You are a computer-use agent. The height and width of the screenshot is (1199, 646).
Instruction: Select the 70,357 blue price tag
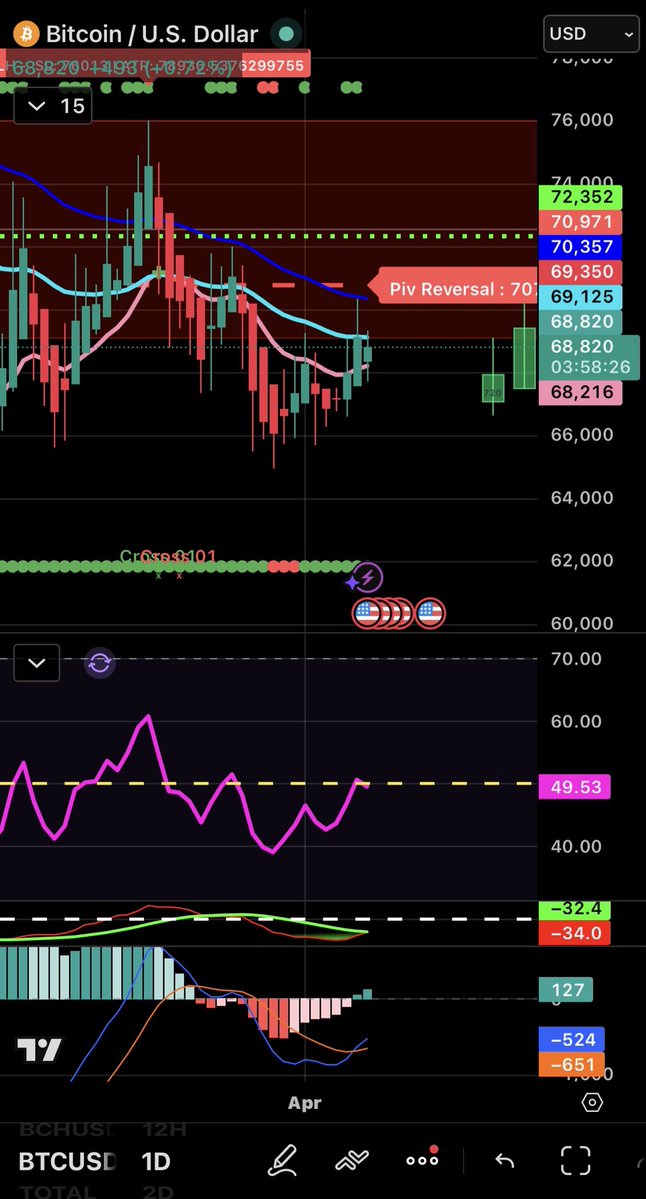click(581, 247)
